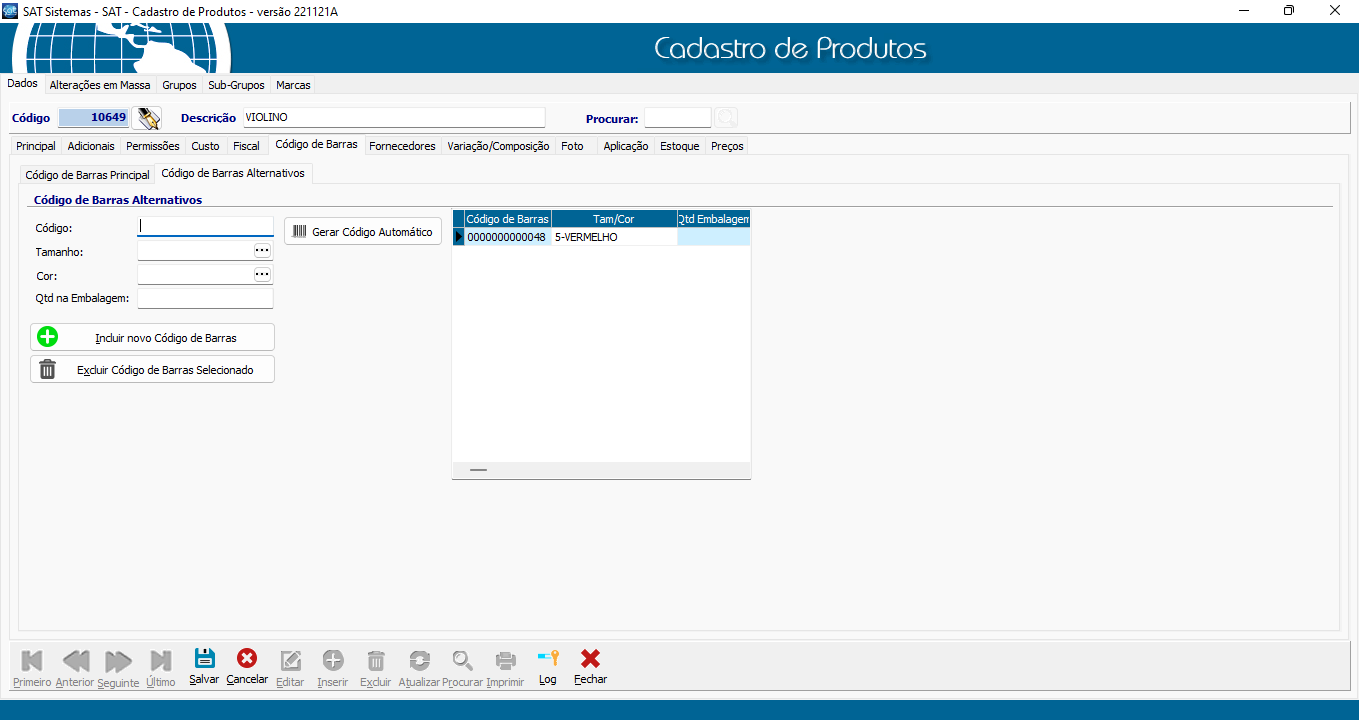Open the Log key icon
The height and width of the screenshot is (720, 1359).
point(547,659)
